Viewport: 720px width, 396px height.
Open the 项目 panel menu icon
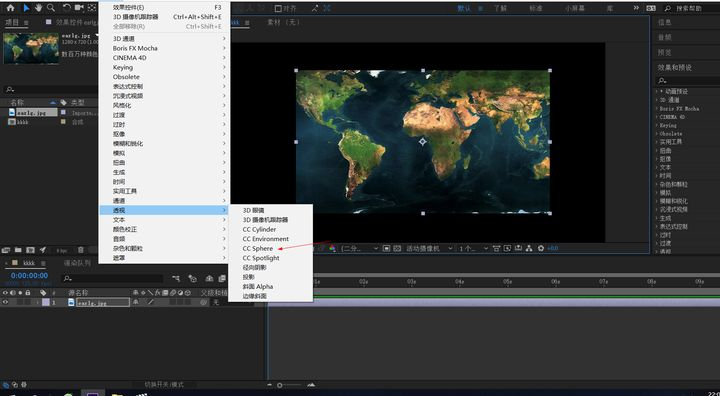pyautogui.click(x=26, y=23)
